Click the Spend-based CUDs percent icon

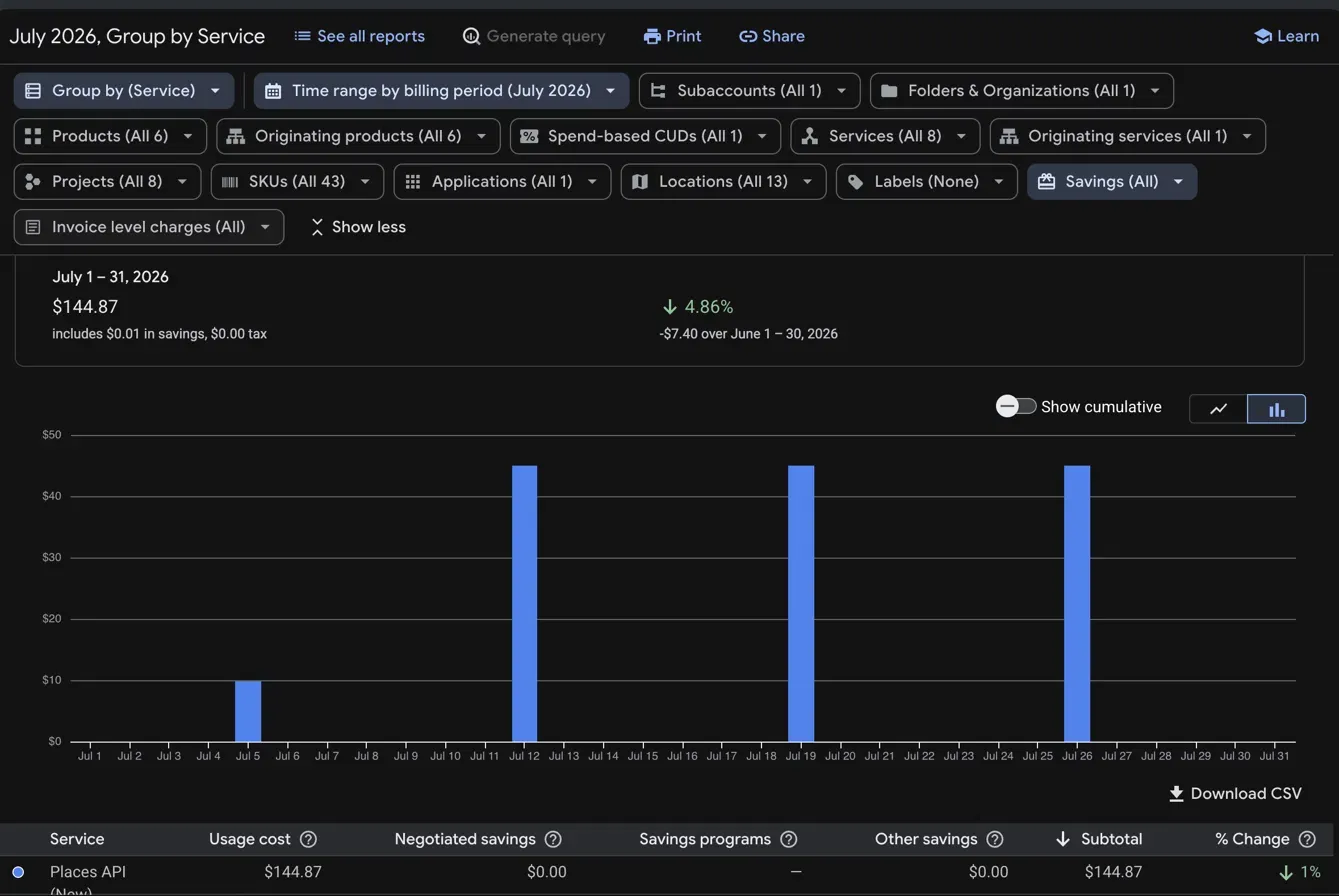coord(529,136)
